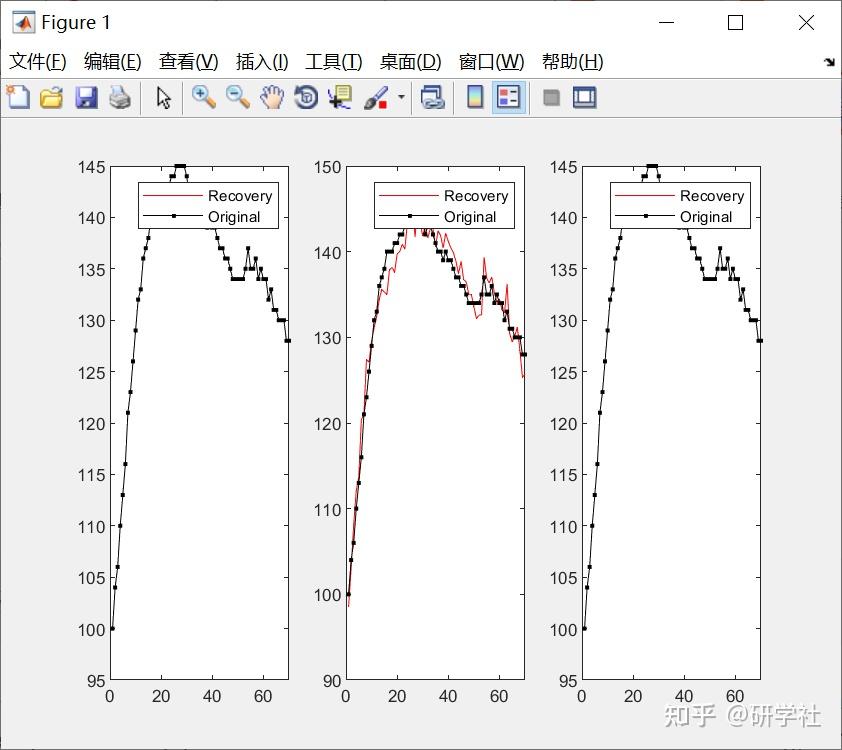The image size is (842, 750).
Task: Select the Recovery legend entry in middle plot
Action: coord(476,195)
